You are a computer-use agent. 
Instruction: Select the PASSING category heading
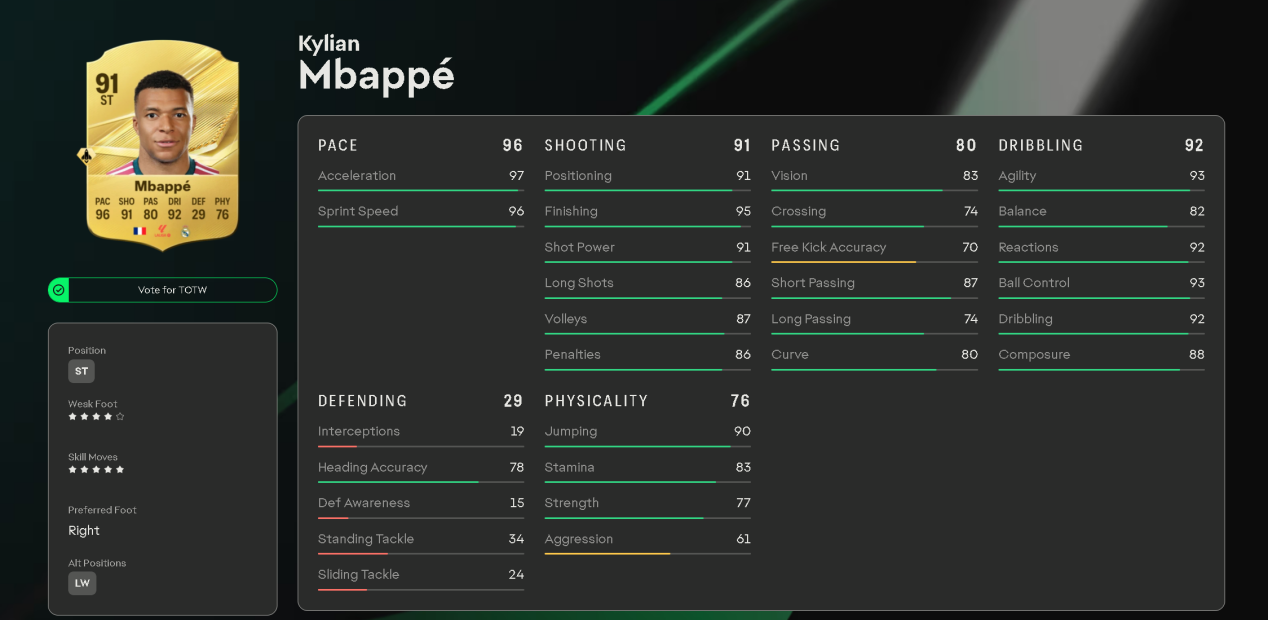(x=806, y=145)
